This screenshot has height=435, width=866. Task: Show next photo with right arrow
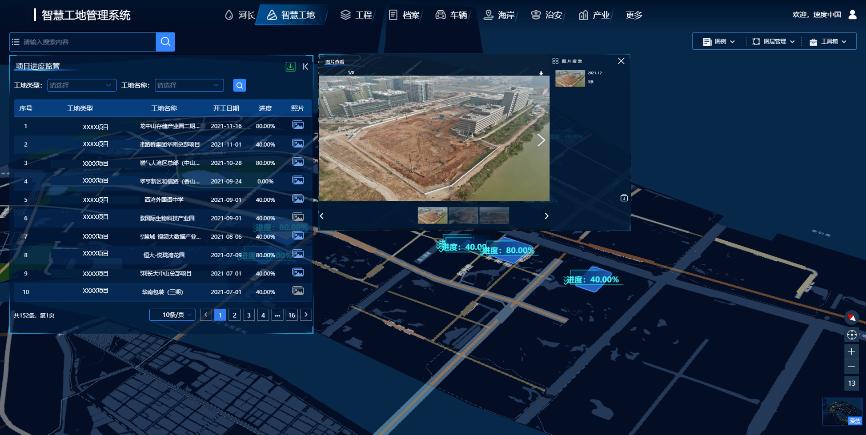coord(541,140)
